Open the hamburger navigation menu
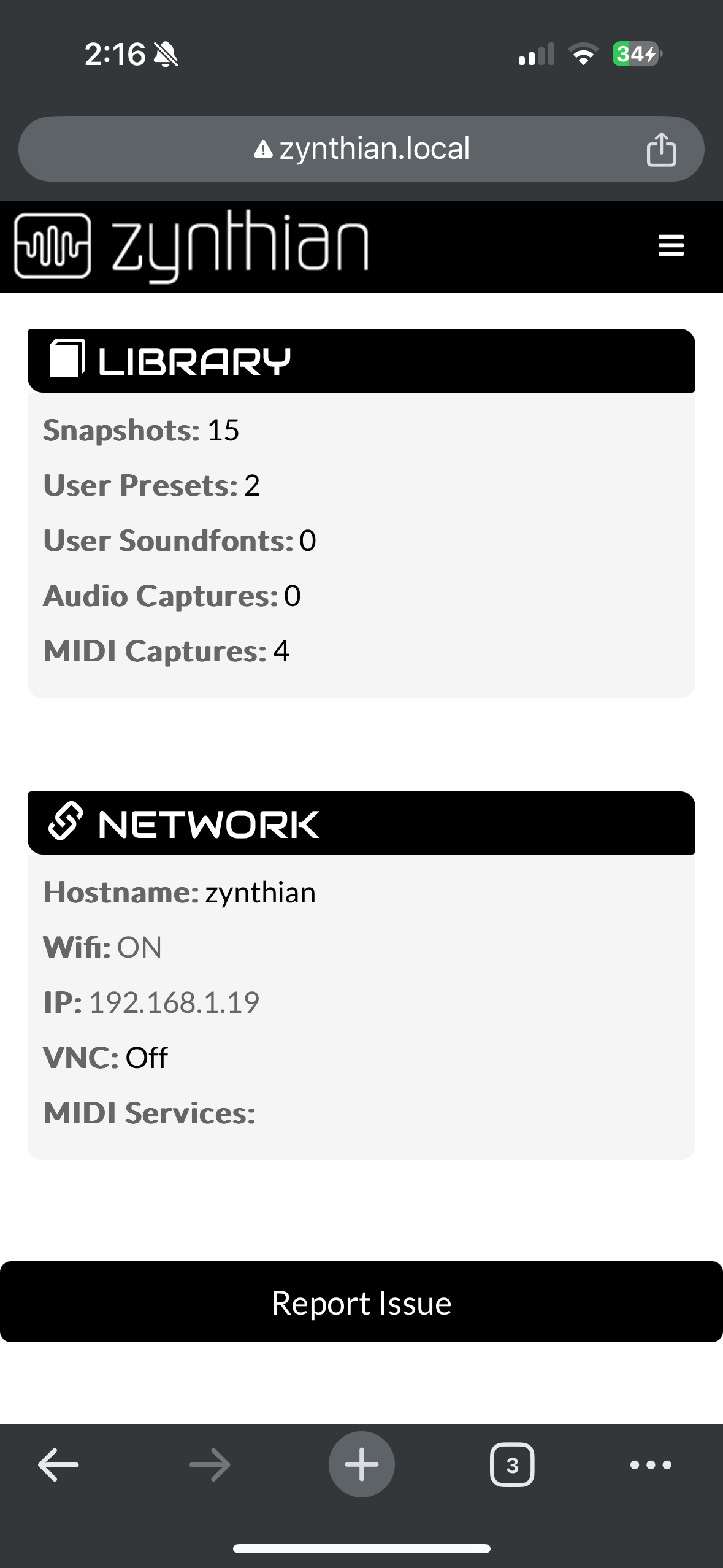This screenshot has height=1568, width=723. pyautogui.click(x=670, y=245)
